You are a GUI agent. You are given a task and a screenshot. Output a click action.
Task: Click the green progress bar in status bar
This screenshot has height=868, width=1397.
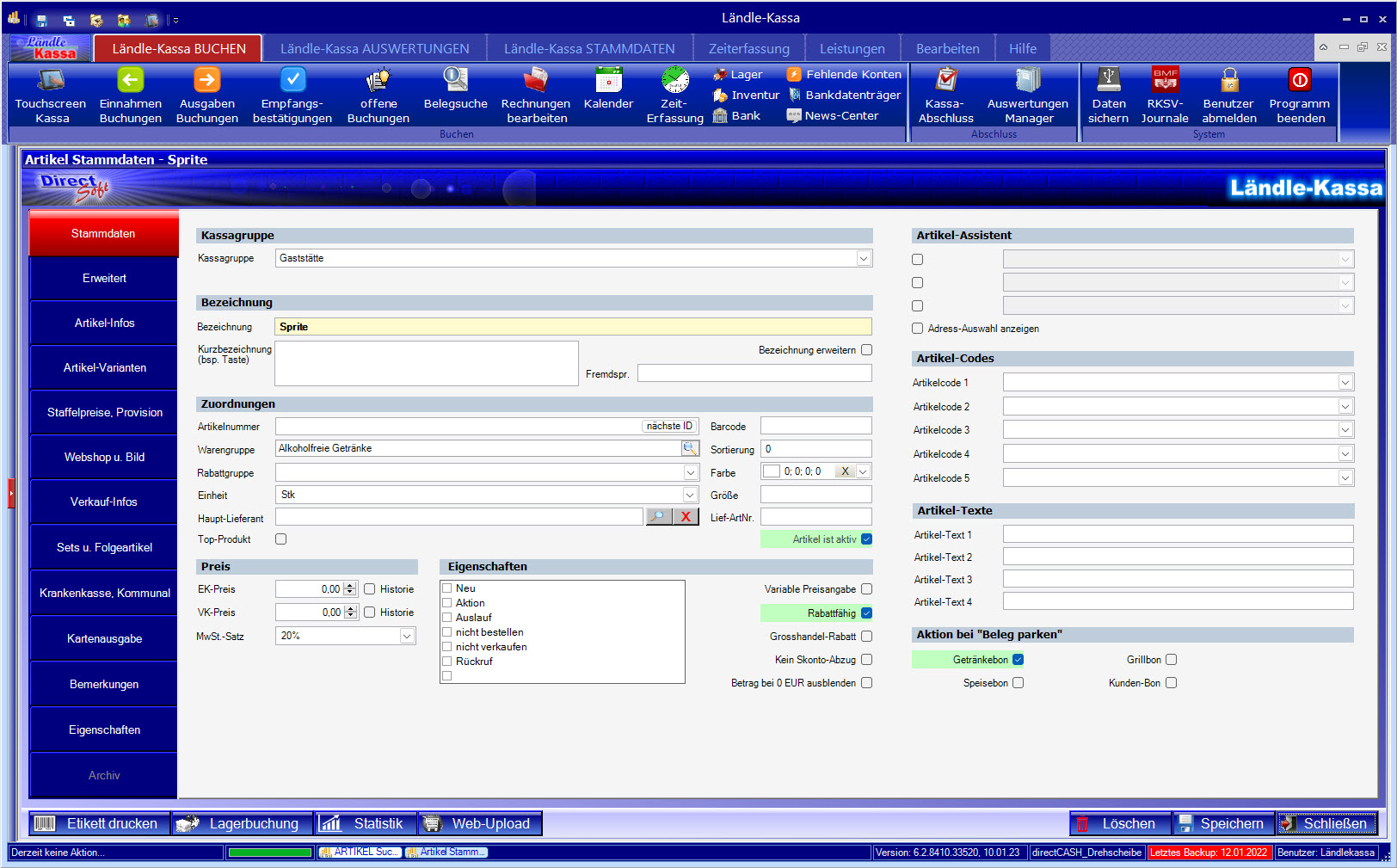click(270, 853)
